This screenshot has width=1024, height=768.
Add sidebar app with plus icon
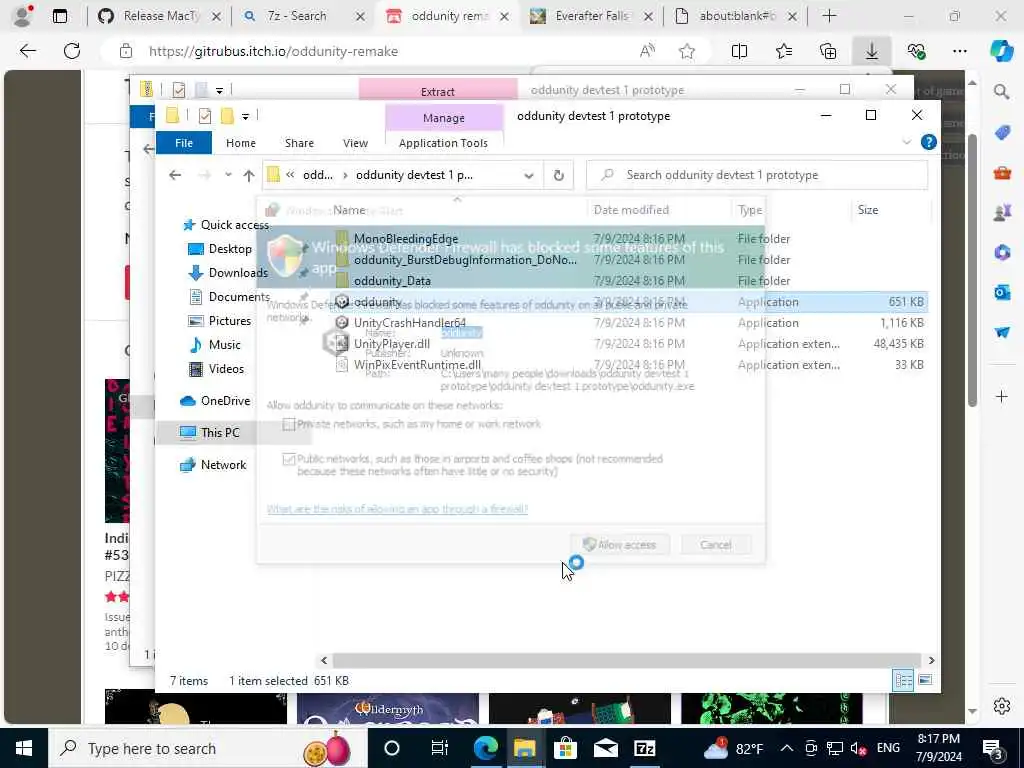[1002, 396]
